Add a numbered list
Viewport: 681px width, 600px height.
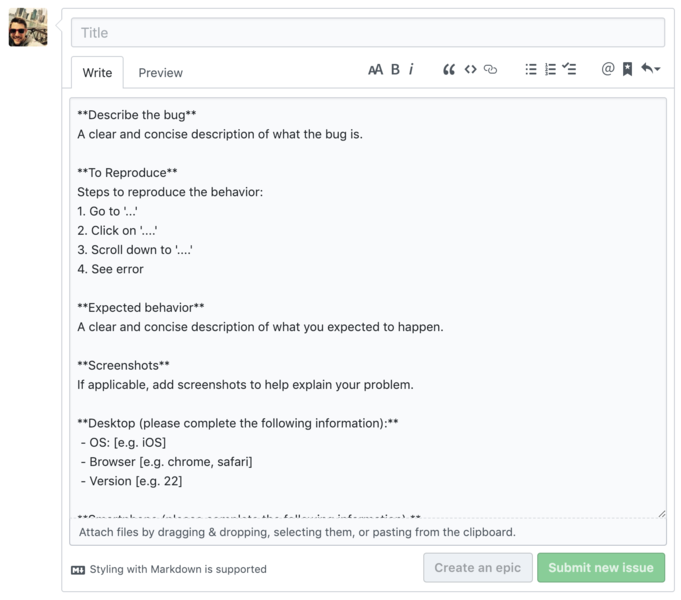pos(550,70)
